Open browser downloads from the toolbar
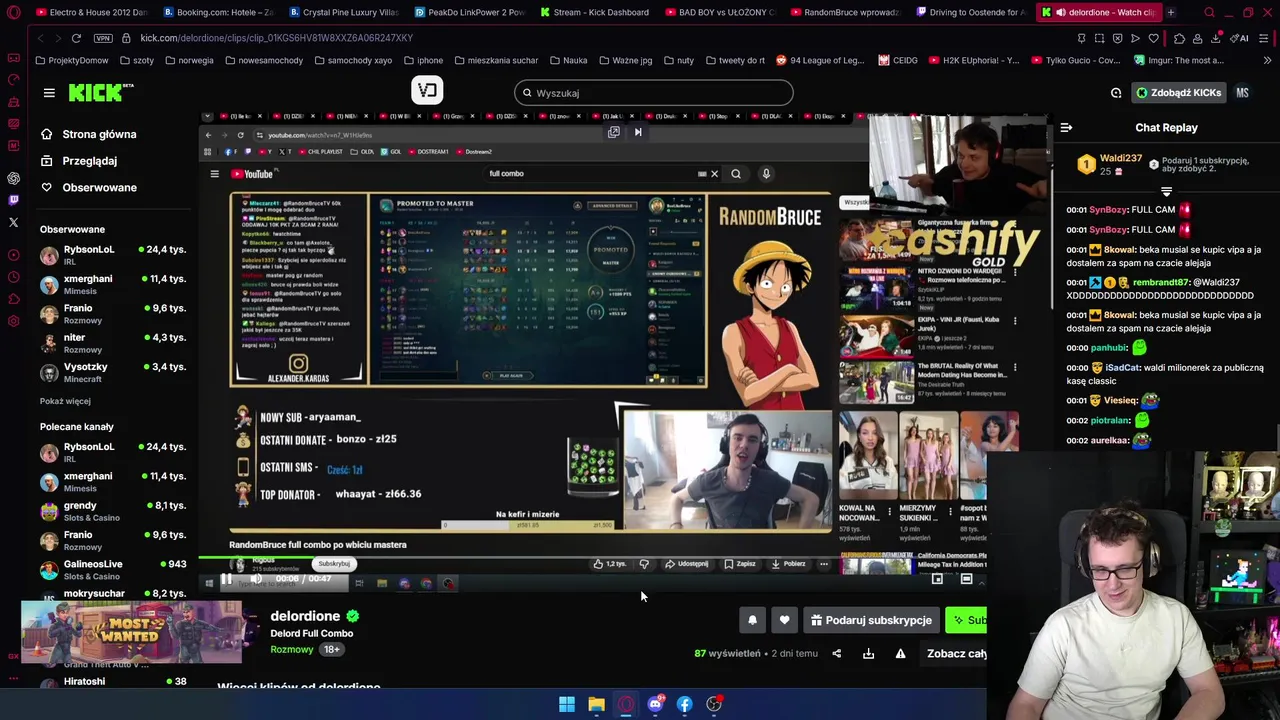 click(x=1216, y=38)
